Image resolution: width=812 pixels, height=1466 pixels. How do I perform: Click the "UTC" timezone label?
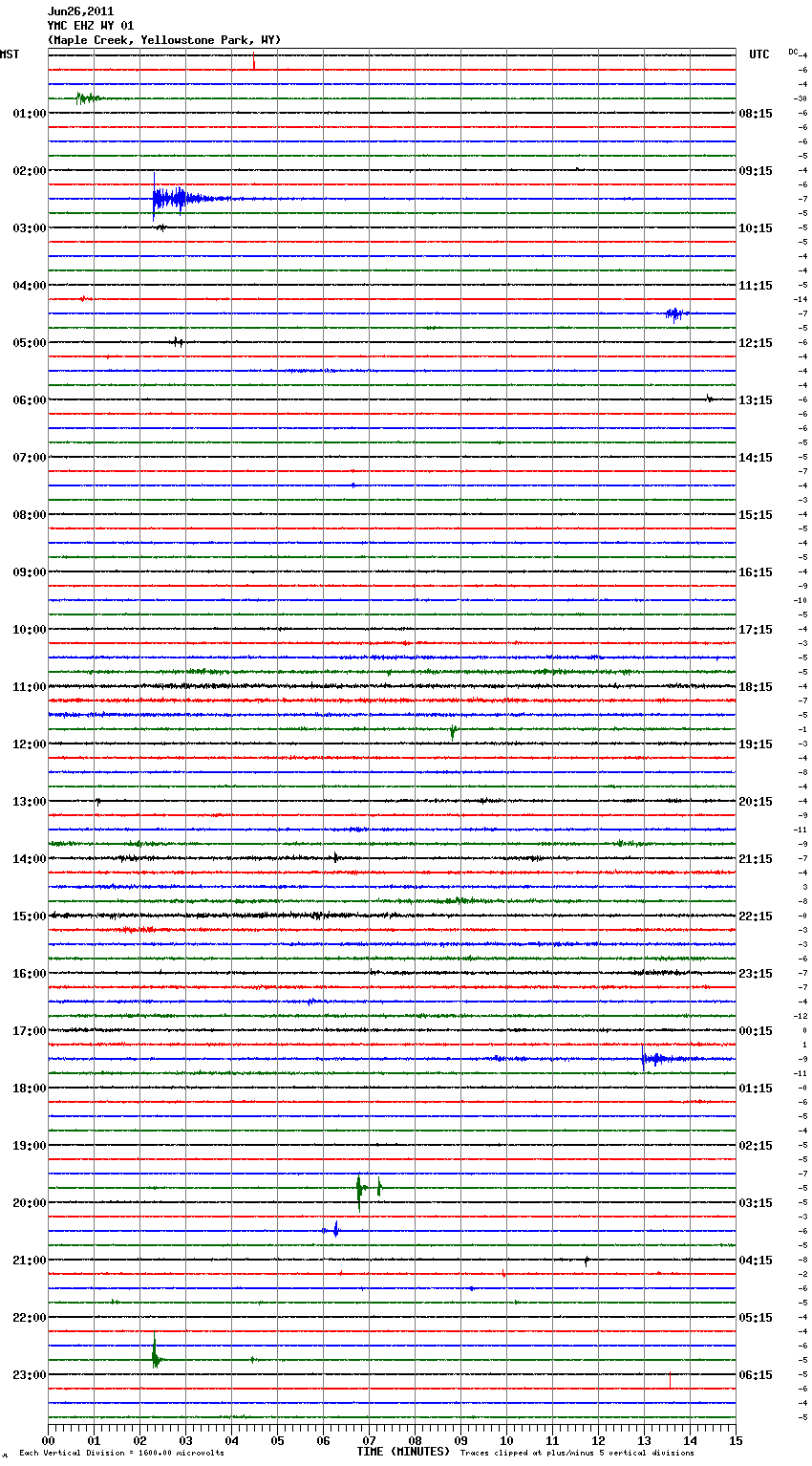coord(759,54)
